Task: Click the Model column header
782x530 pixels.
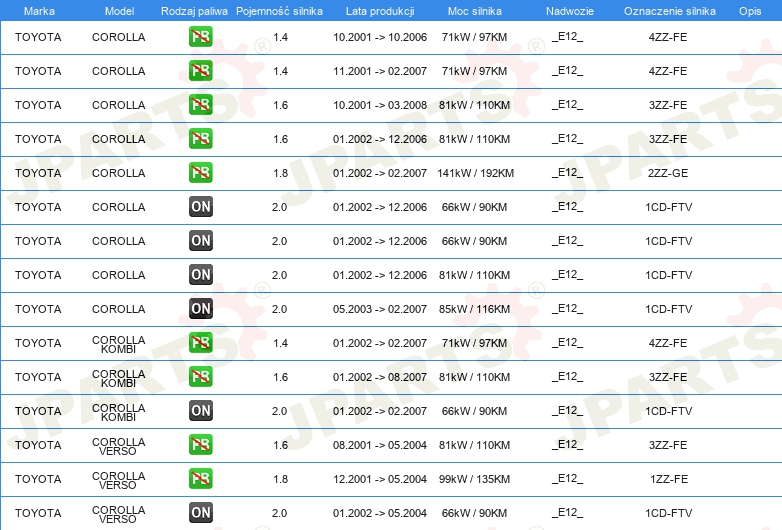Action: coord(119,11)
